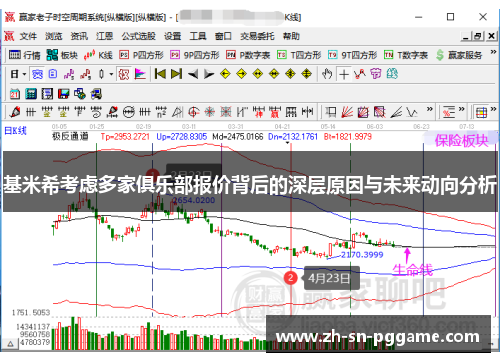The width and height of the screenshot is (500, 362).
Task: Click the 行情 toolbar button
Action: pos(25,55)
